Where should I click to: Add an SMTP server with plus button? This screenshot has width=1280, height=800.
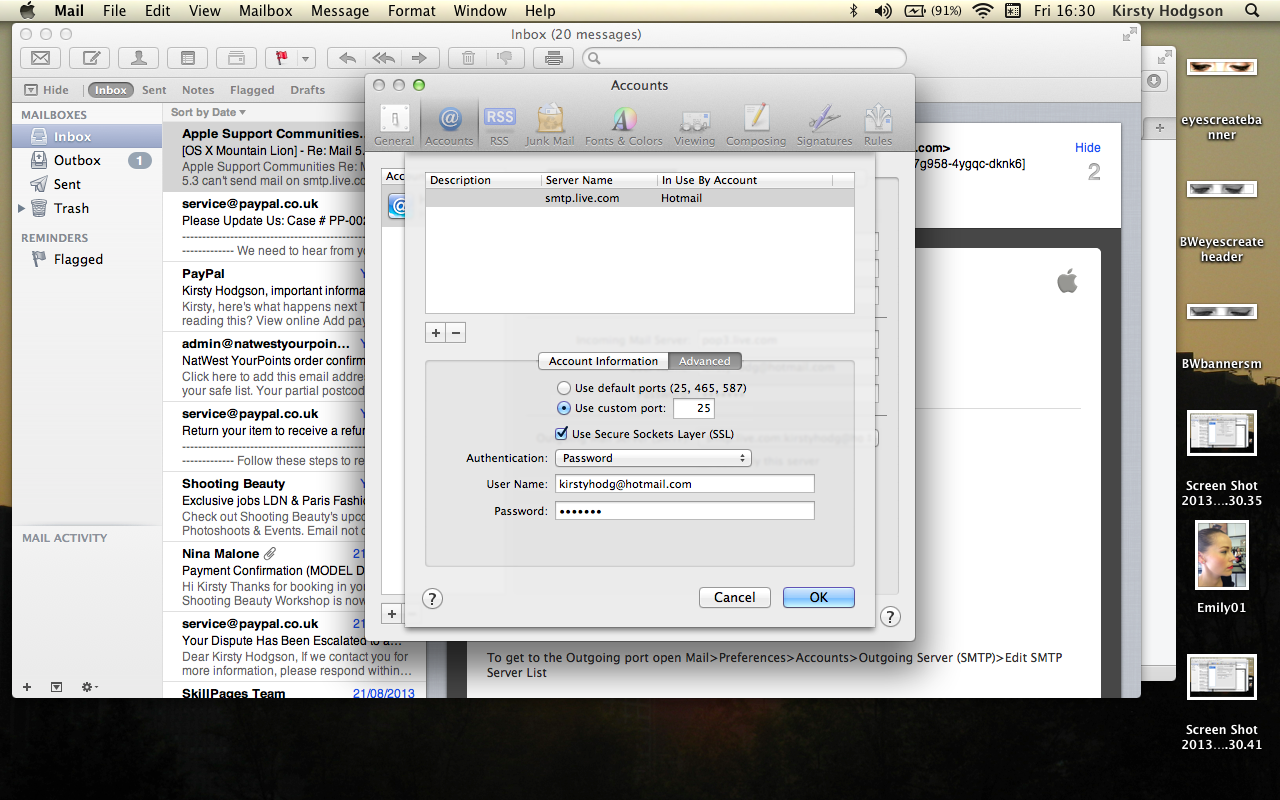pyautogui.click(x=436, y=333)
